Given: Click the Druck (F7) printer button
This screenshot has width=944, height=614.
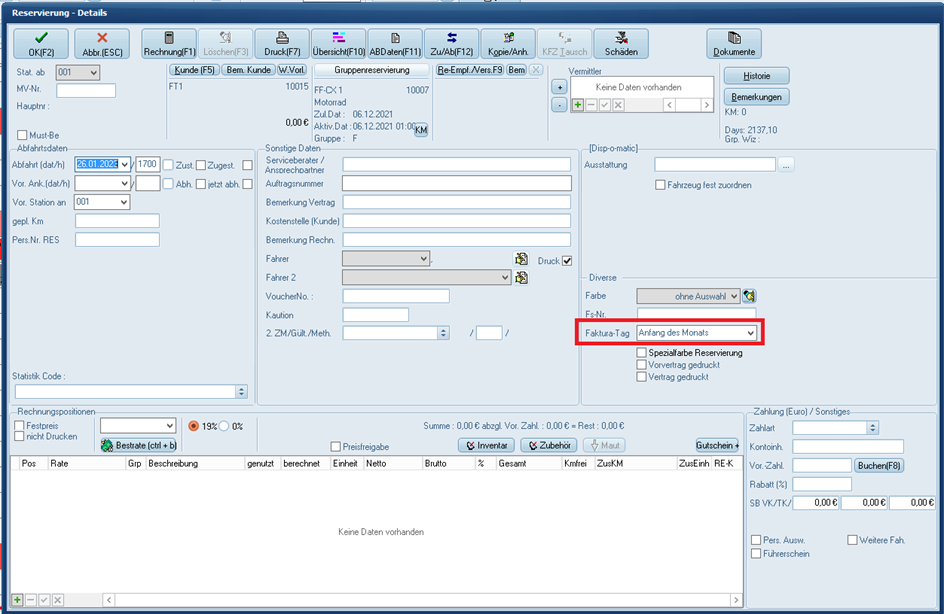Looking at the screenshot, I should 283,43.
